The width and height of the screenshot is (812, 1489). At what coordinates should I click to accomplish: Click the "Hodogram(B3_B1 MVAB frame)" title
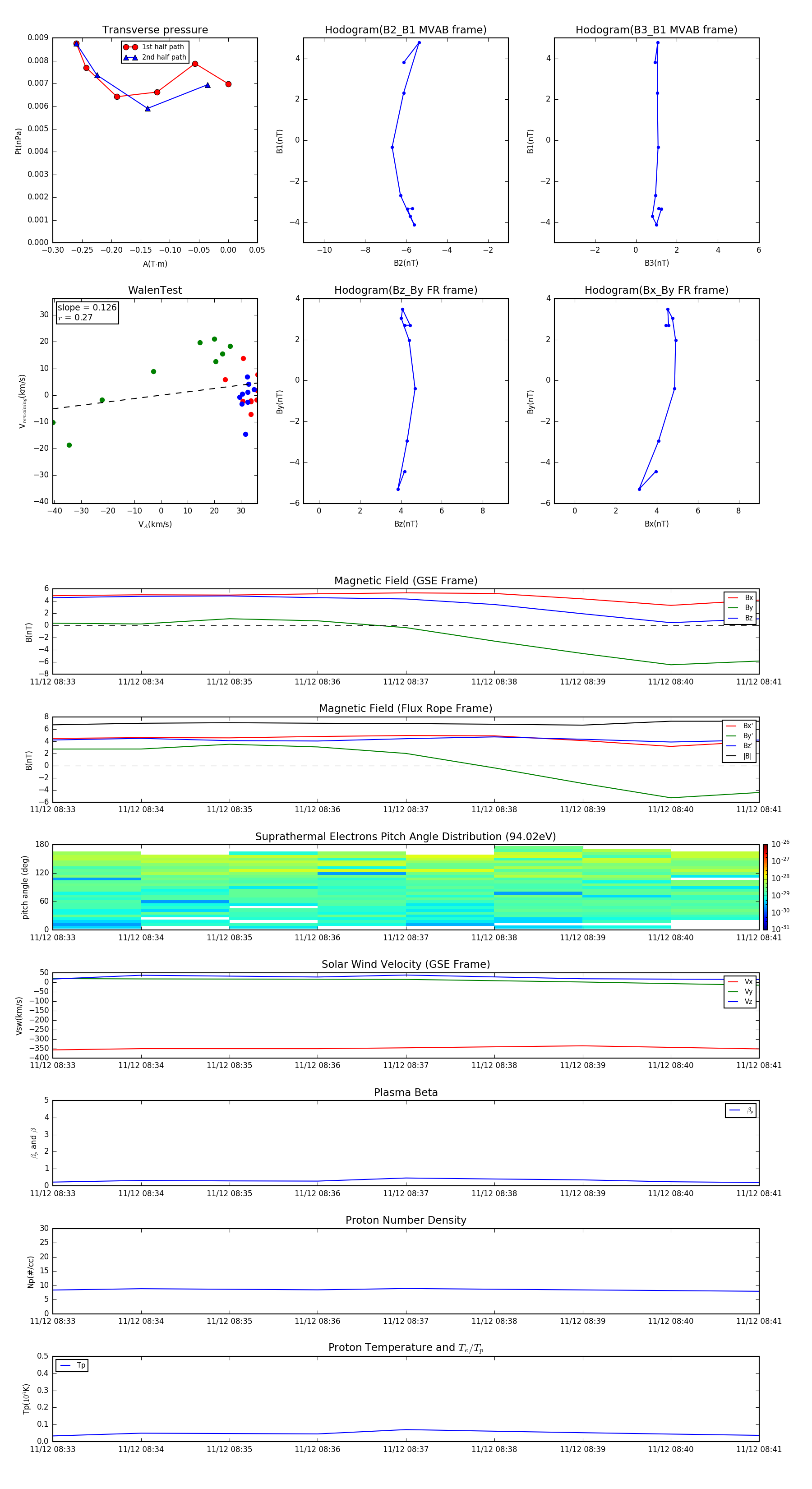[656, 30]
